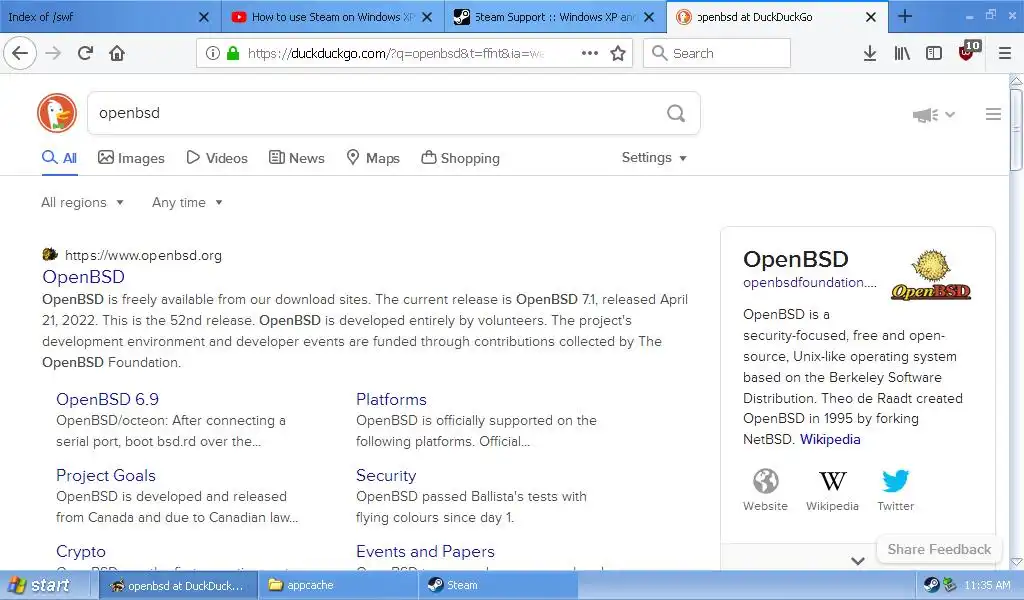Screen dimensions: 1024x600
Task: Click the Share Feedback button
Action: click(939, 549)
